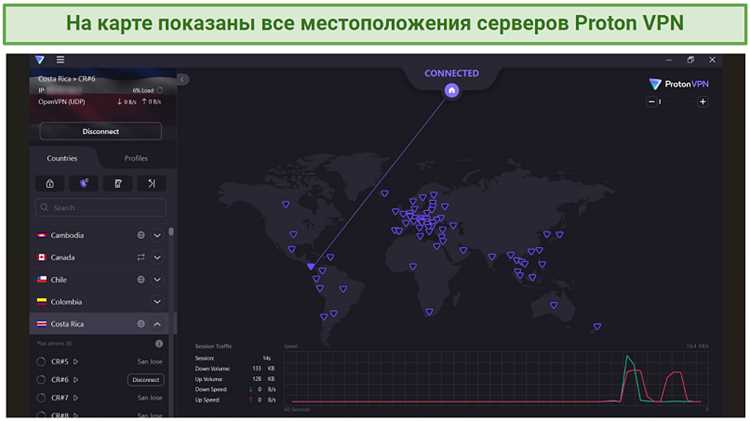Select server CR#7 San Jose
The width and height of the screenshot is (750, 421).
(x=99, y=398)
